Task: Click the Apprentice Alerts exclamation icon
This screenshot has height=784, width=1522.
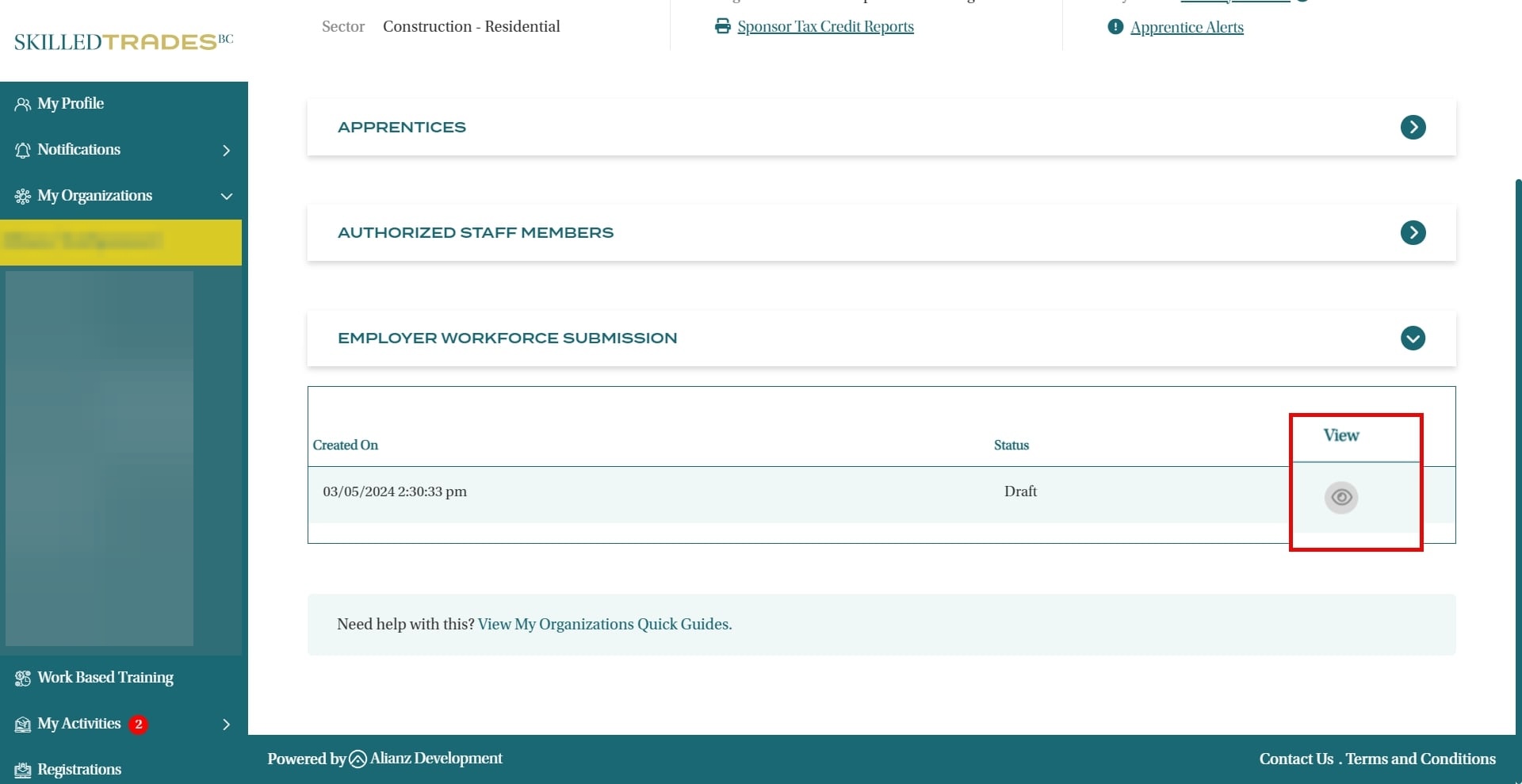Action: coord(1115,27)
